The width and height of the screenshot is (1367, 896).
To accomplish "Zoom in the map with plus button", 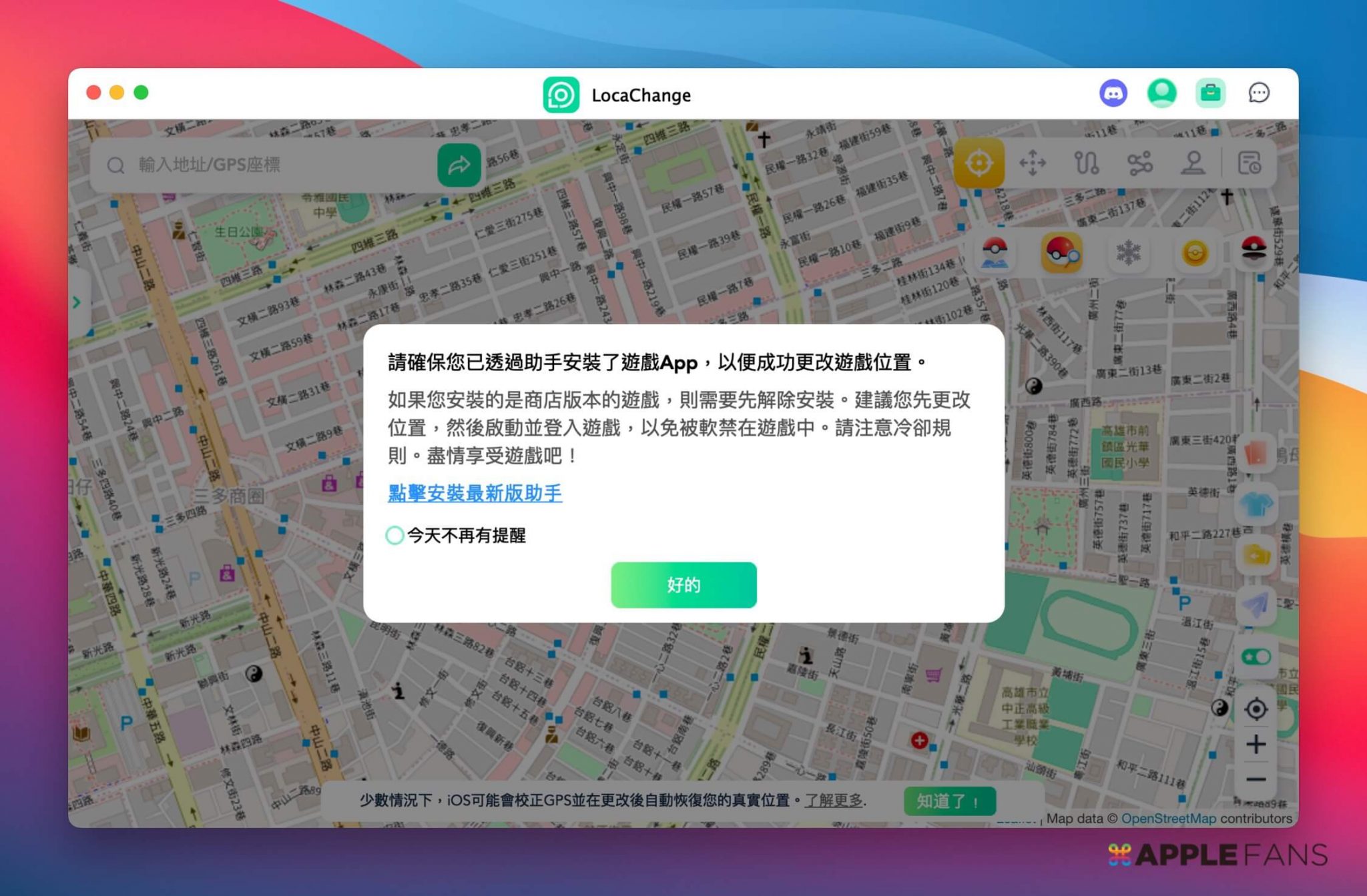I will (x=1256, y=744).
